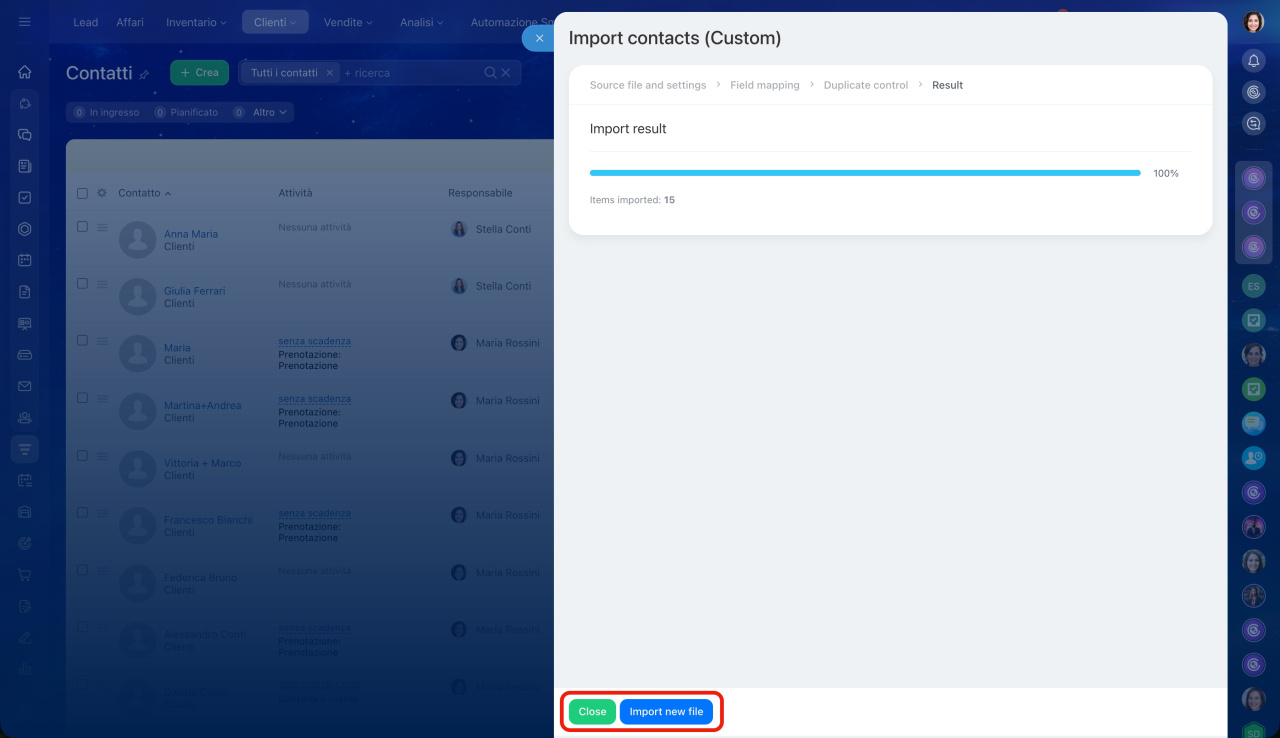Close the import side panel with X
The image size is (1280, 738).
(x=539, y=38)
